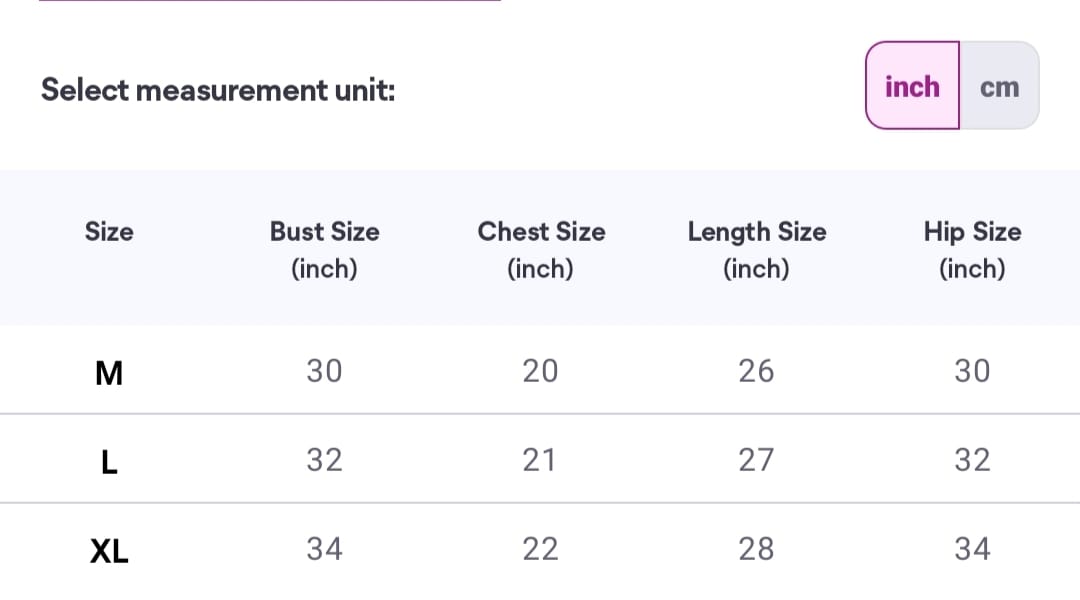Click length value 26 for size M
This screenshot has width=1080, height=600.
(756, 371)
